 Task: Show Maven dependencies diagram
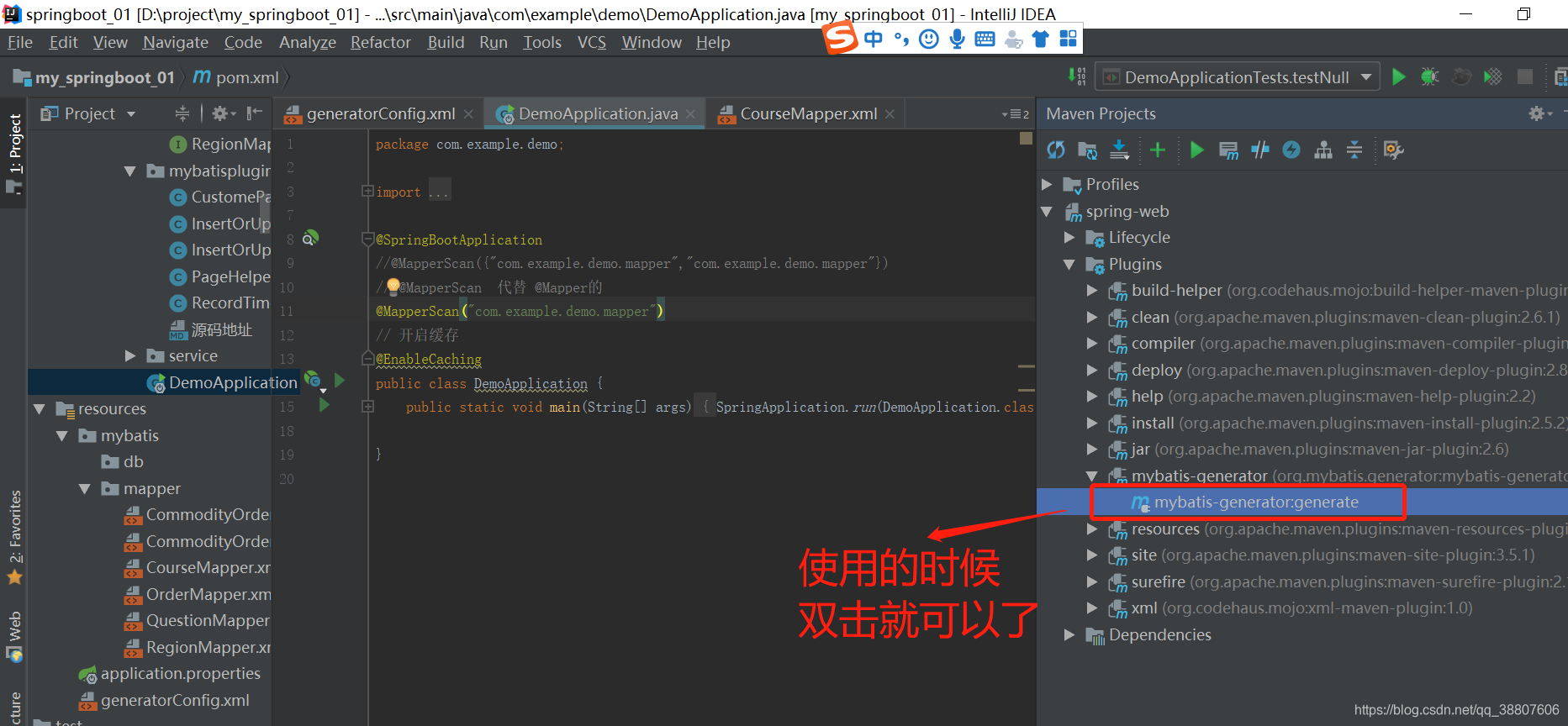point(1323,150)
